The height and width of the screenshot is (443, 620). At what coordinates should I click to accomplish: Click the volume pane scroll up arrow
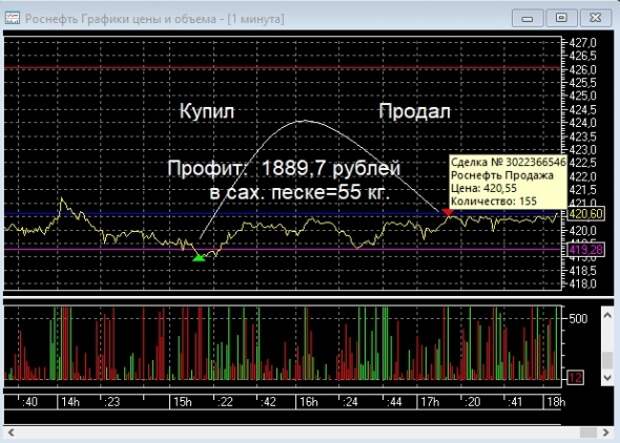607,315
